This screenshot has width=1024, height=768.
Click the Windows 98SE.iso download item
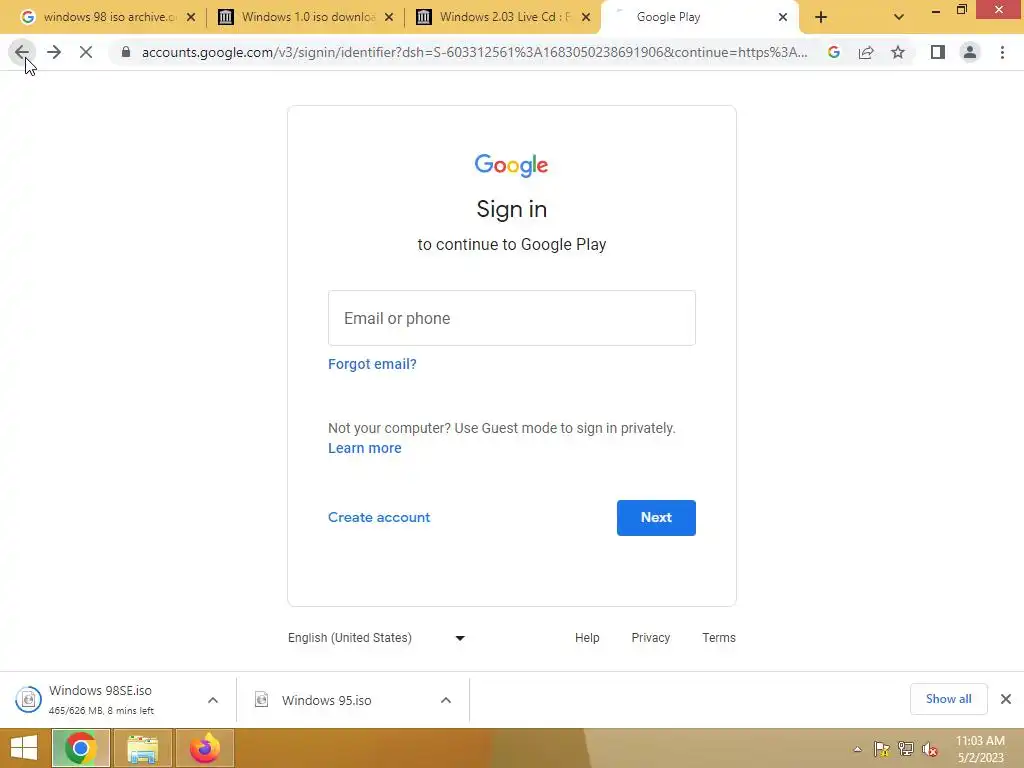click(100, 699)
